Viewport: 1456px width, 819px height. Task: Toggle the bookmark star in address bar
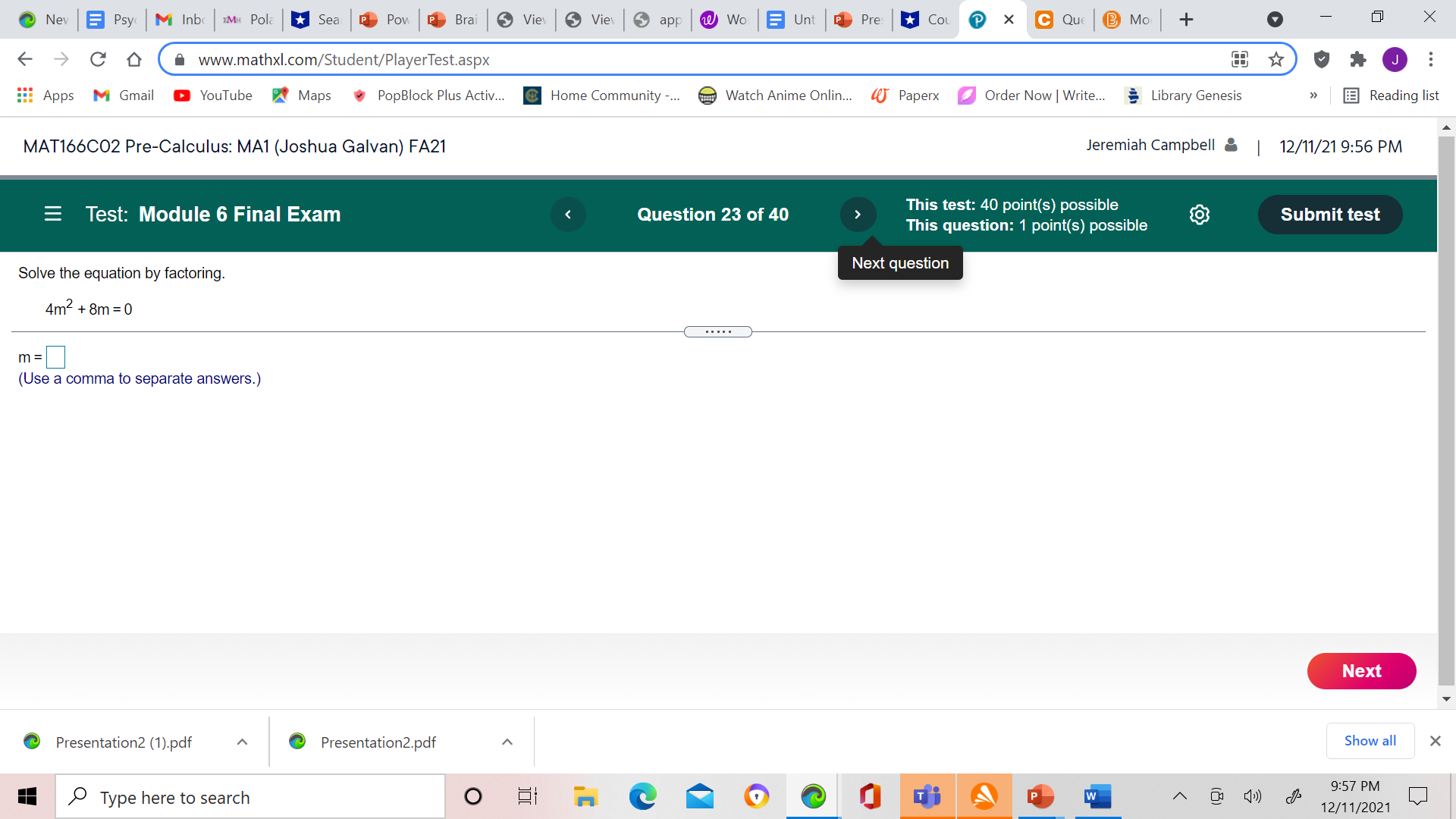[x=1276, y=59]
